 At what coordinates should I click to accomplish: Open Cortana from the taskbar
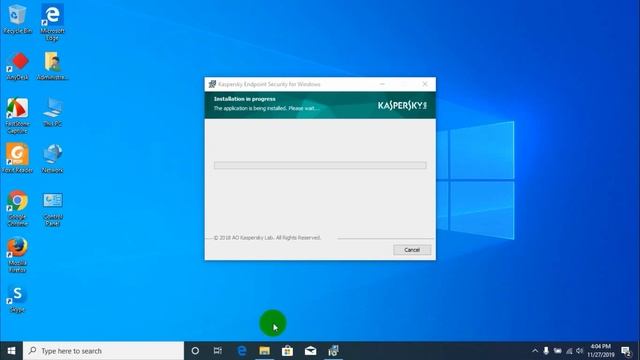point(195,351)
